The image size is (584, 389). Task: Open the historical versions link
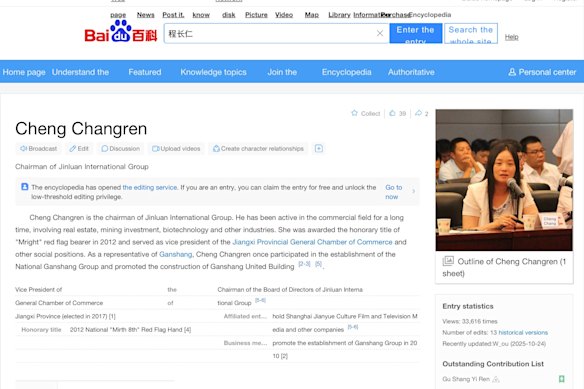point(523,332)
